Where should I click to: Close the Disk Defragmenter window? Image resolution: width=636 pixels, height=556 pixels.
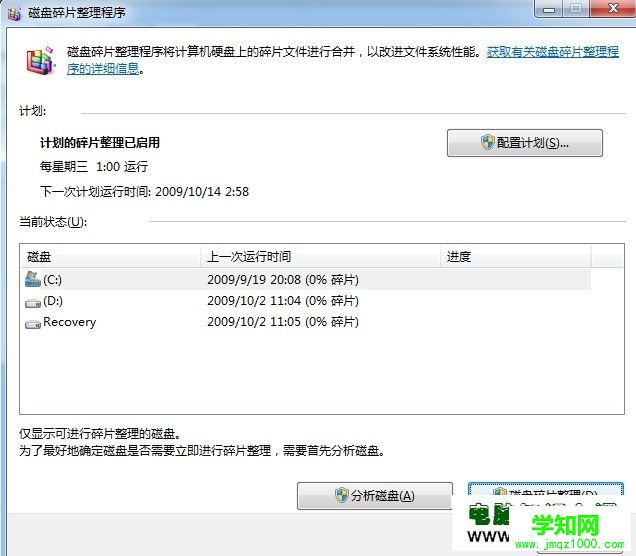coord(613,8)
